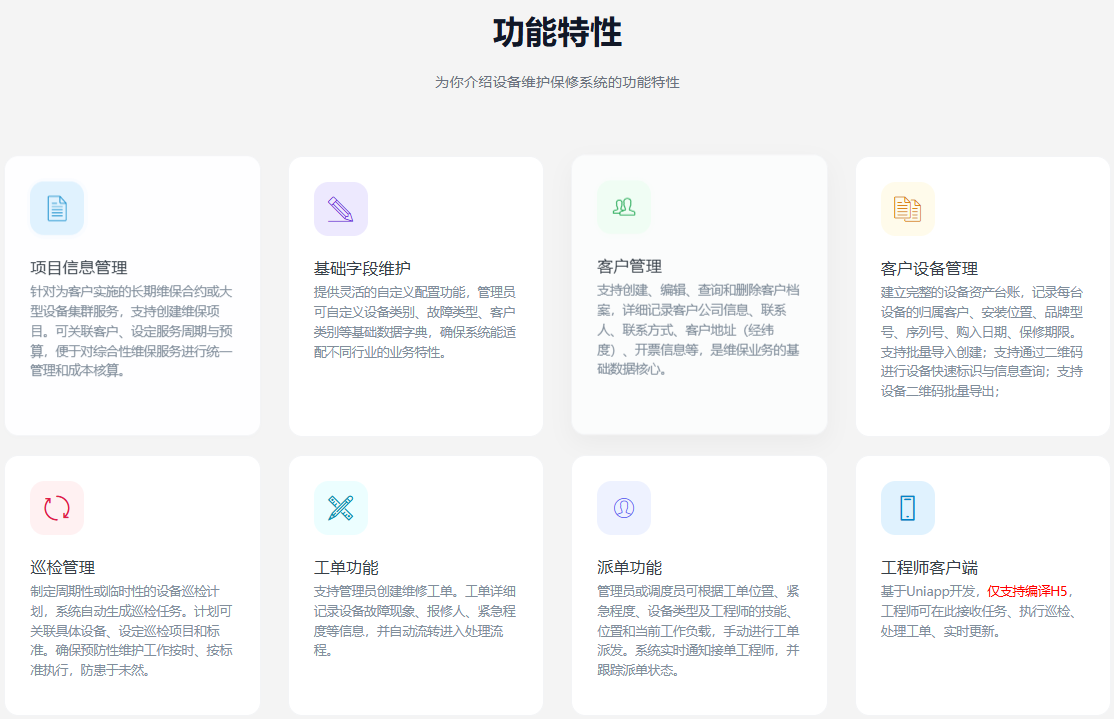Click the description starting 提供灵活的自定义配置功能
Screen dimensions: 1114x719
(415, 322)
